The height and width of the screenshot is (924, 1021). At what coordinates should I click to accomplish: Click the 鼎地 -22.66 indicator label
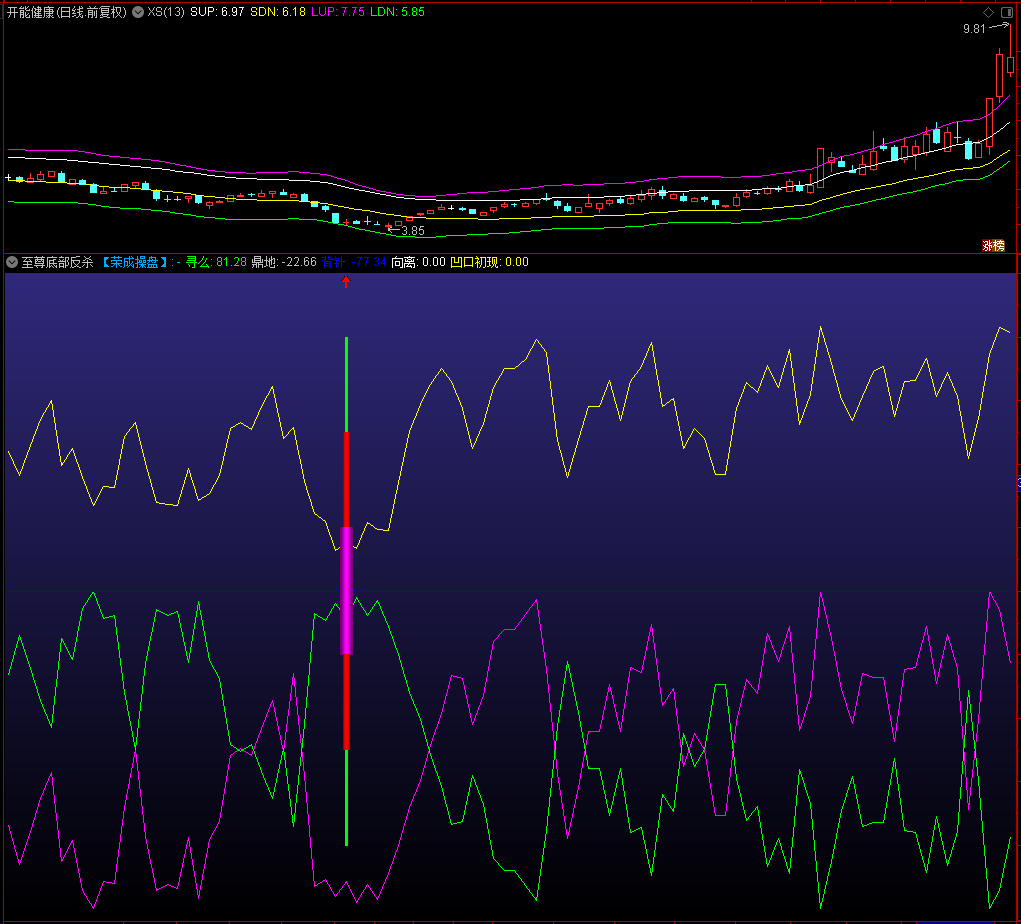click(283, 262)
